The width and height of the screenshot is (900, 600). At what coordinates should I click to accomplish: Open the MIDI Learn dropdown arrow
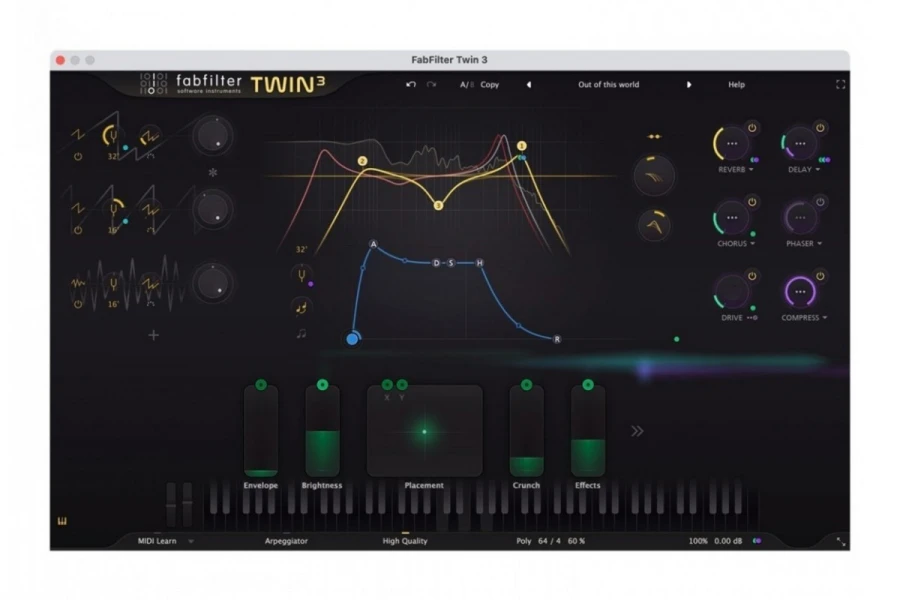pos(191,541)
